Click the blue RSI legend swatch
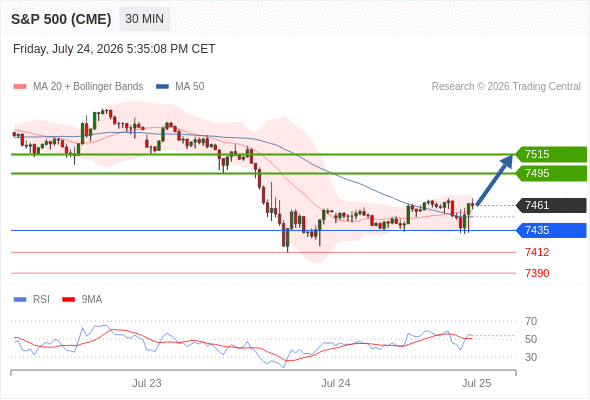 20,300
